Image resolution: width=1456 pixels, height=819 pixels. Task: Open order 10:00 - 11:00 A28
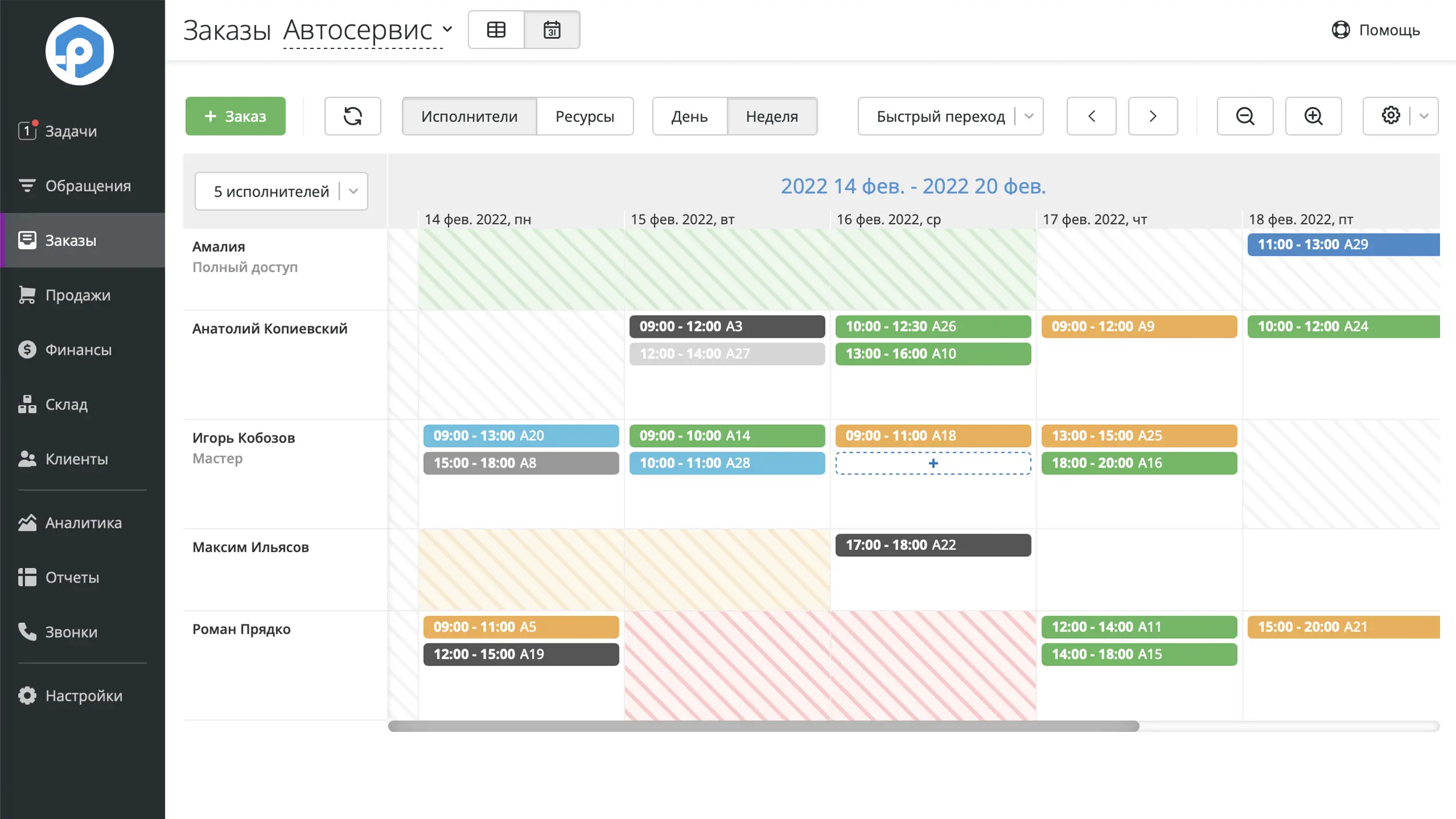(x=727, y=463)
